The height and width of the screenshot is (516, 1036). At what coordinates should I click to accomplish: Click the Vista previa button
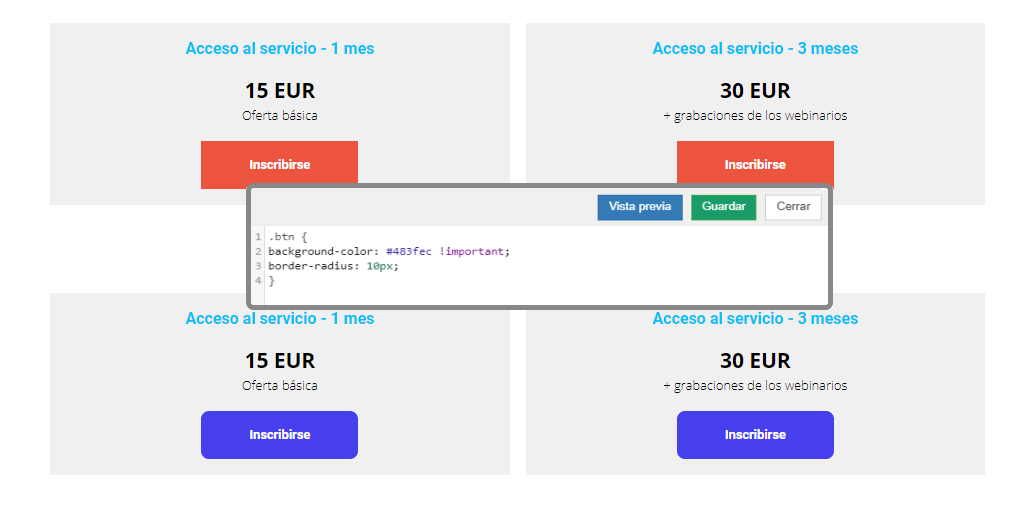(640, 207)
